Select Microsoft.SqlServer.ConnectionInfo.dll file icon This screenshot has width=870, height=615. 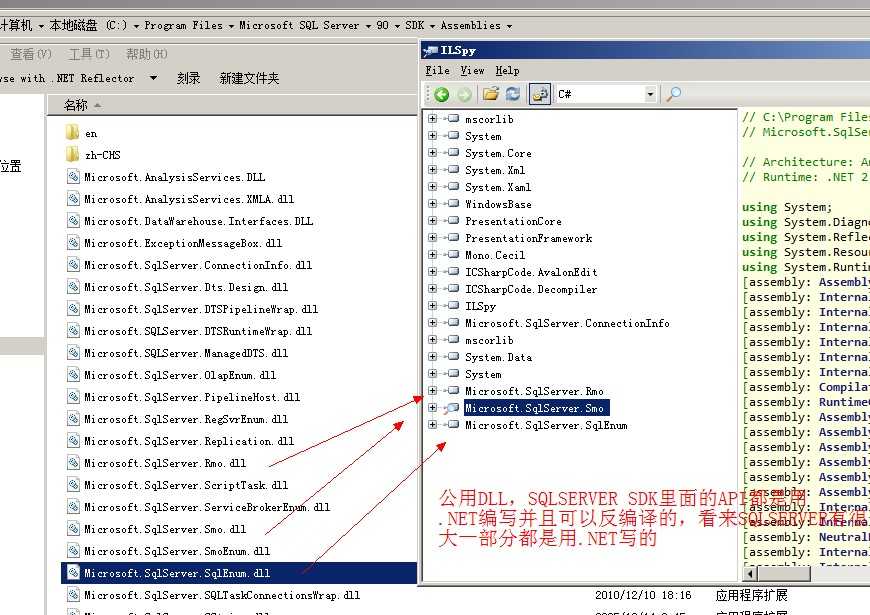click(x=73, y=265)
